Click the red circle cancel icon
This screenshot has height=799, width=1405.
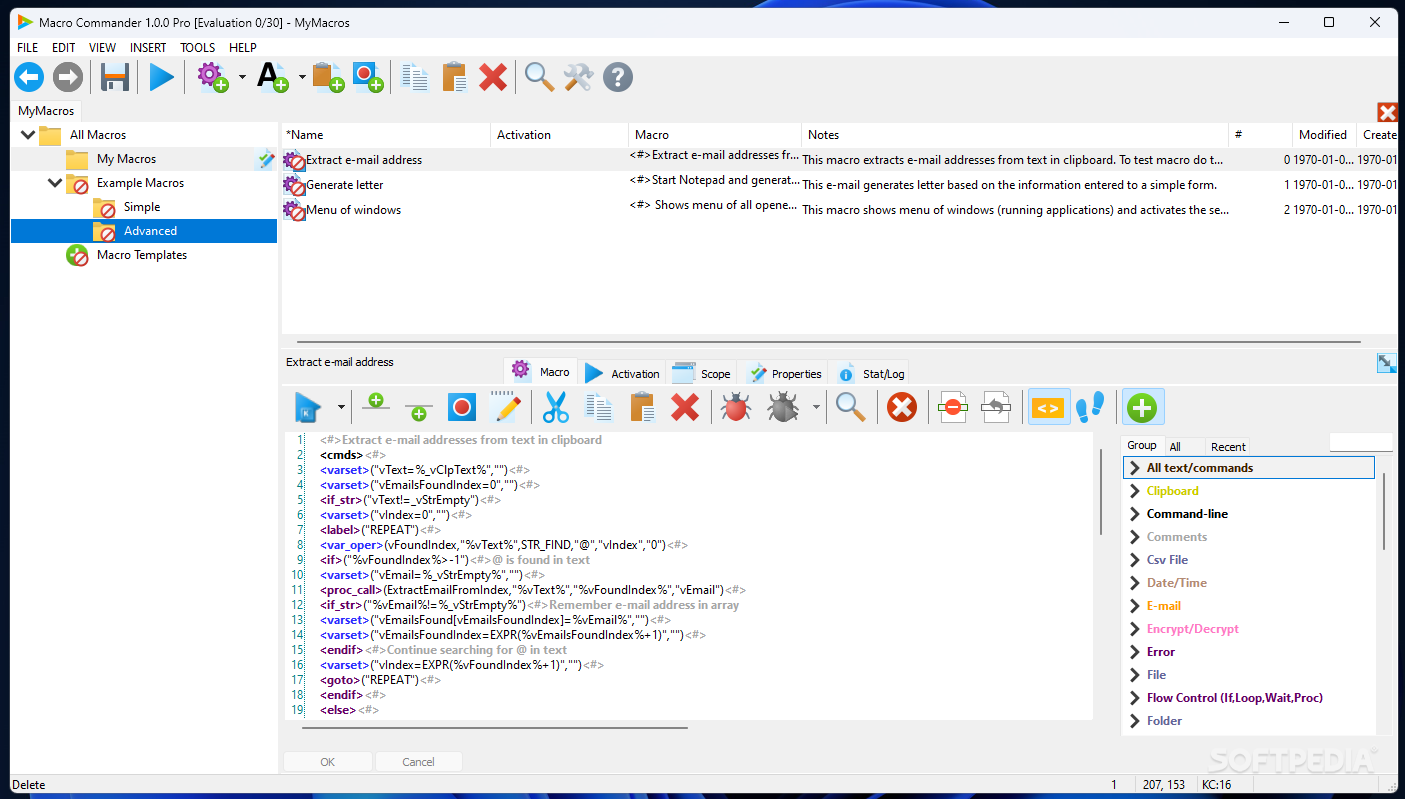[902, 407]
